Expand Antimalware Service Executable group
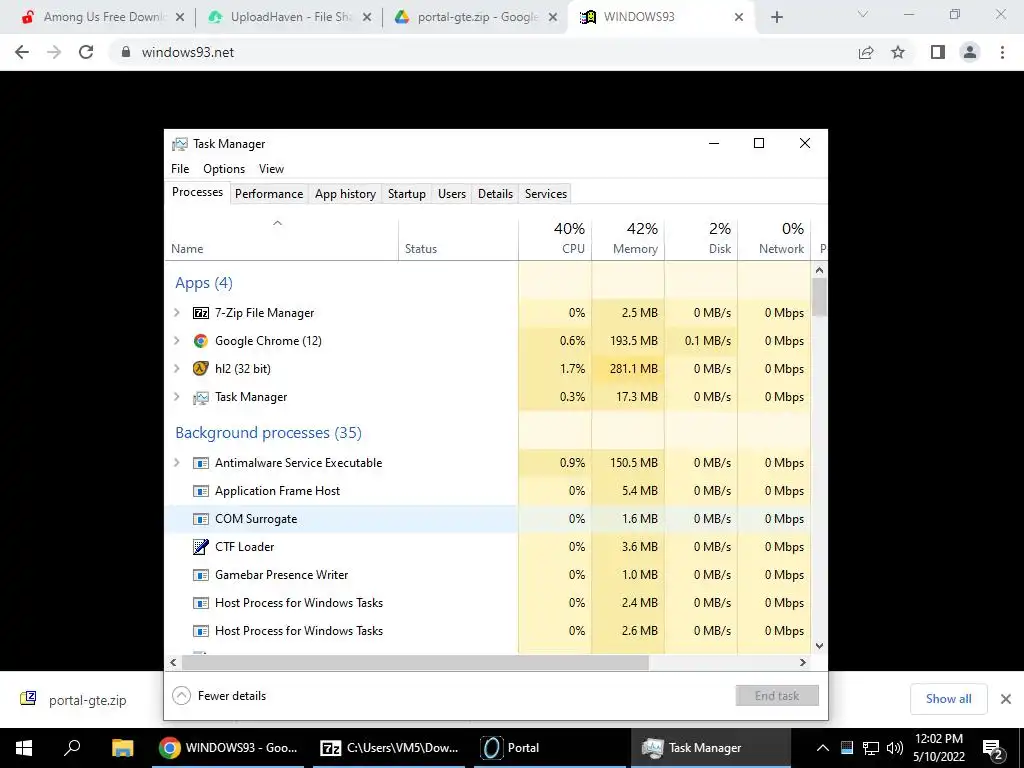Viewport: 1024px width, 768px height. (x=176, y=462)
